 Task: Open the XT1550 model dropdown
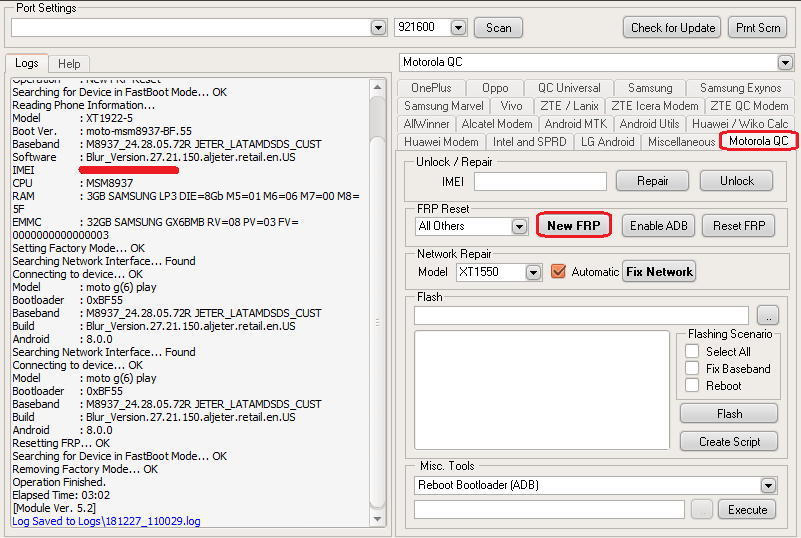pyautogui.click(x=533, y=272)
